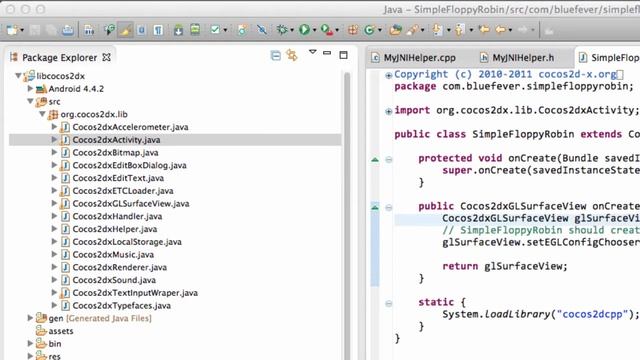Expand Cocos2dxActivity.java tree node
Viewport: 640px width, 360px height.
coord(54,139)
